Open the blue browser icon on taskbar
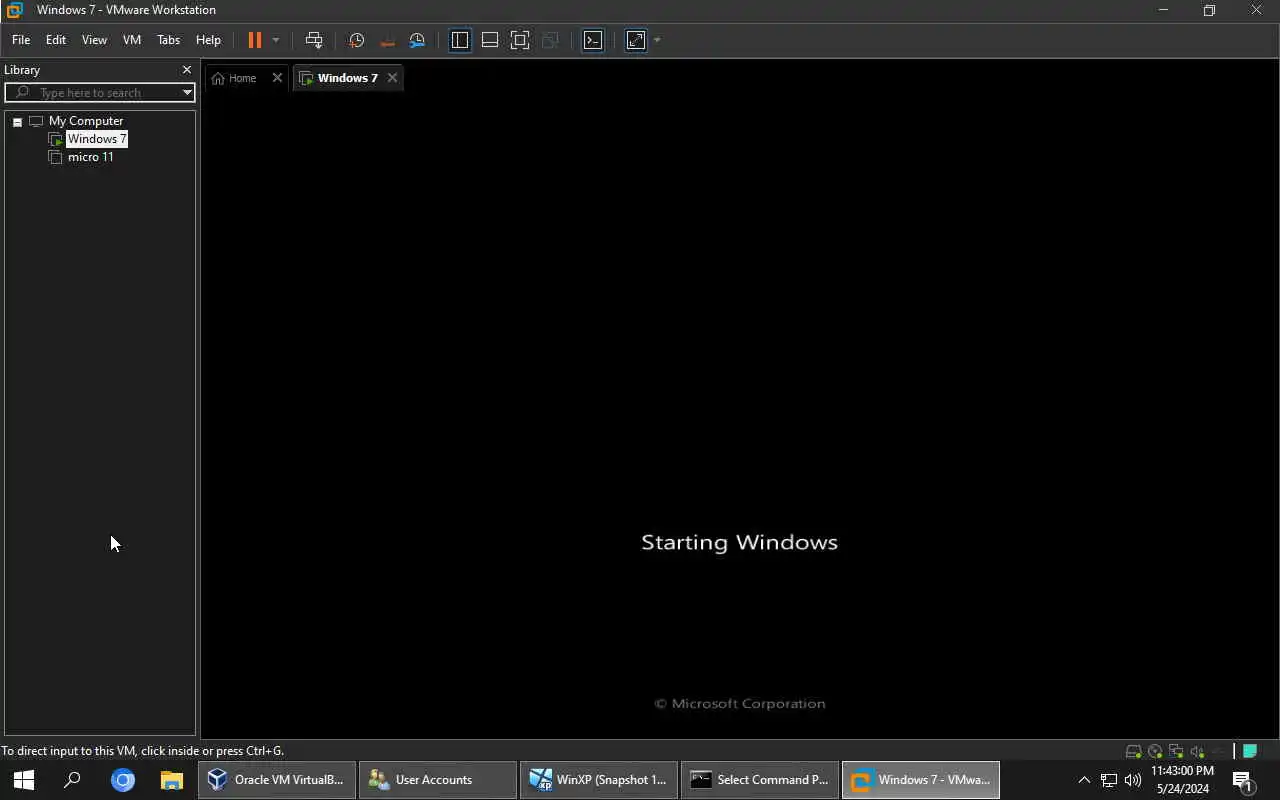 pyautogui.click(x=123, y=780)
